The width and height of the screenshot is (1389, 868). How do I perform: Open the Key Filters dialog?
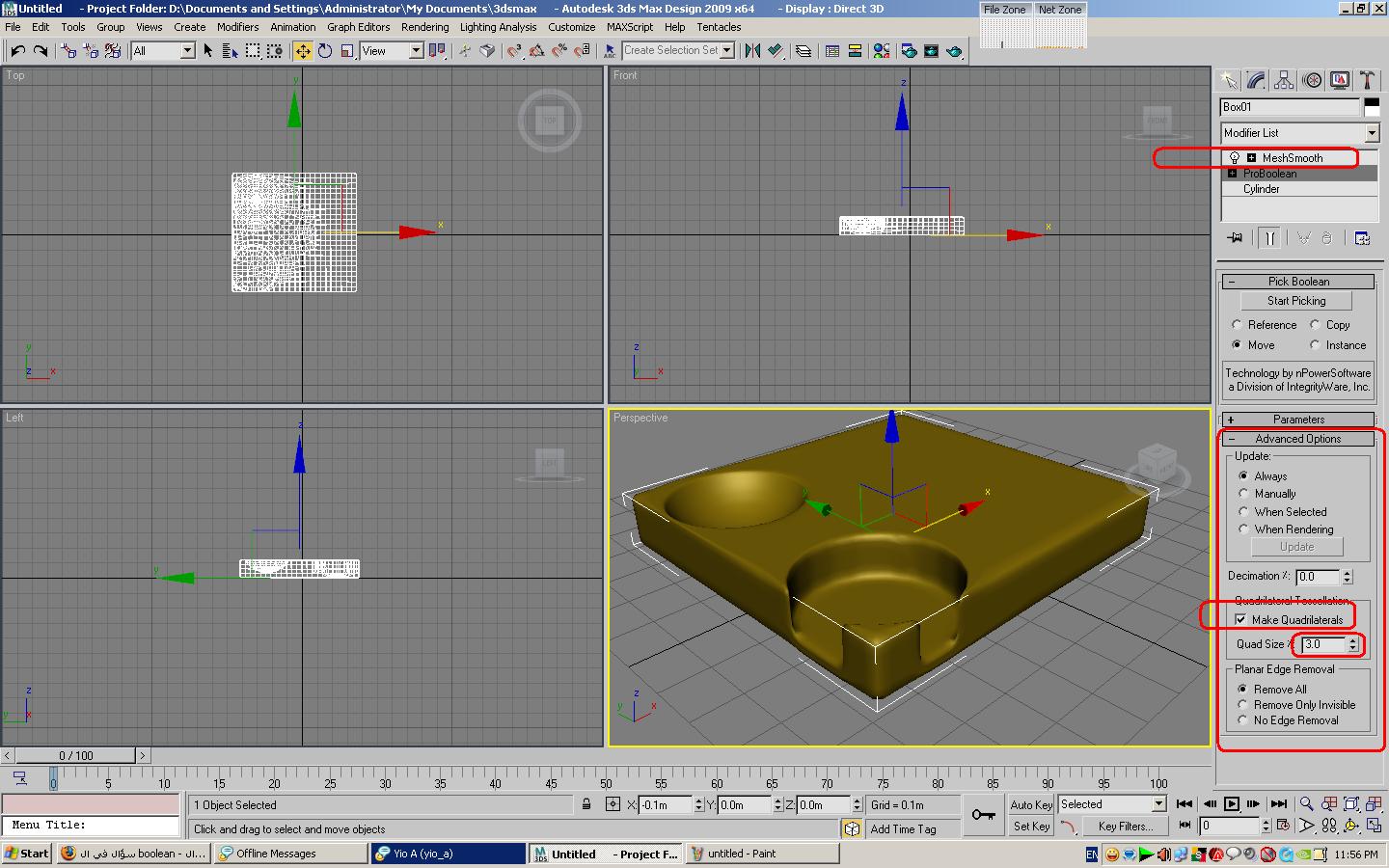(x=1125, y=826)
